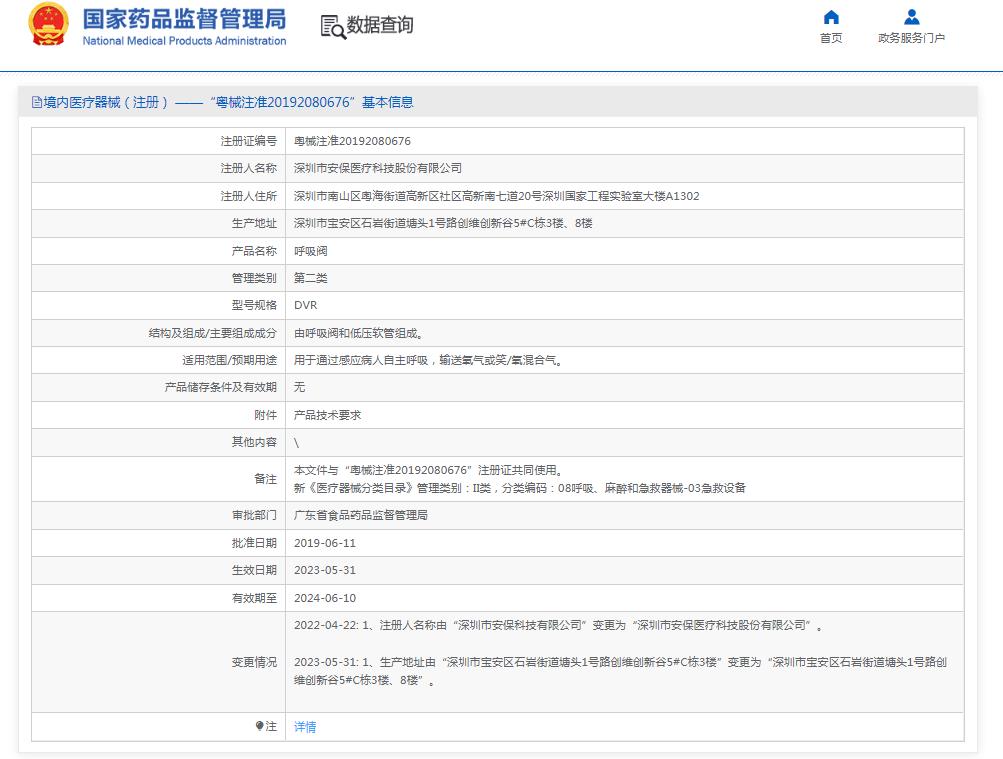
Task: Go to 首页 home icon
Action: pyautogui.click(x=831, y=17)
